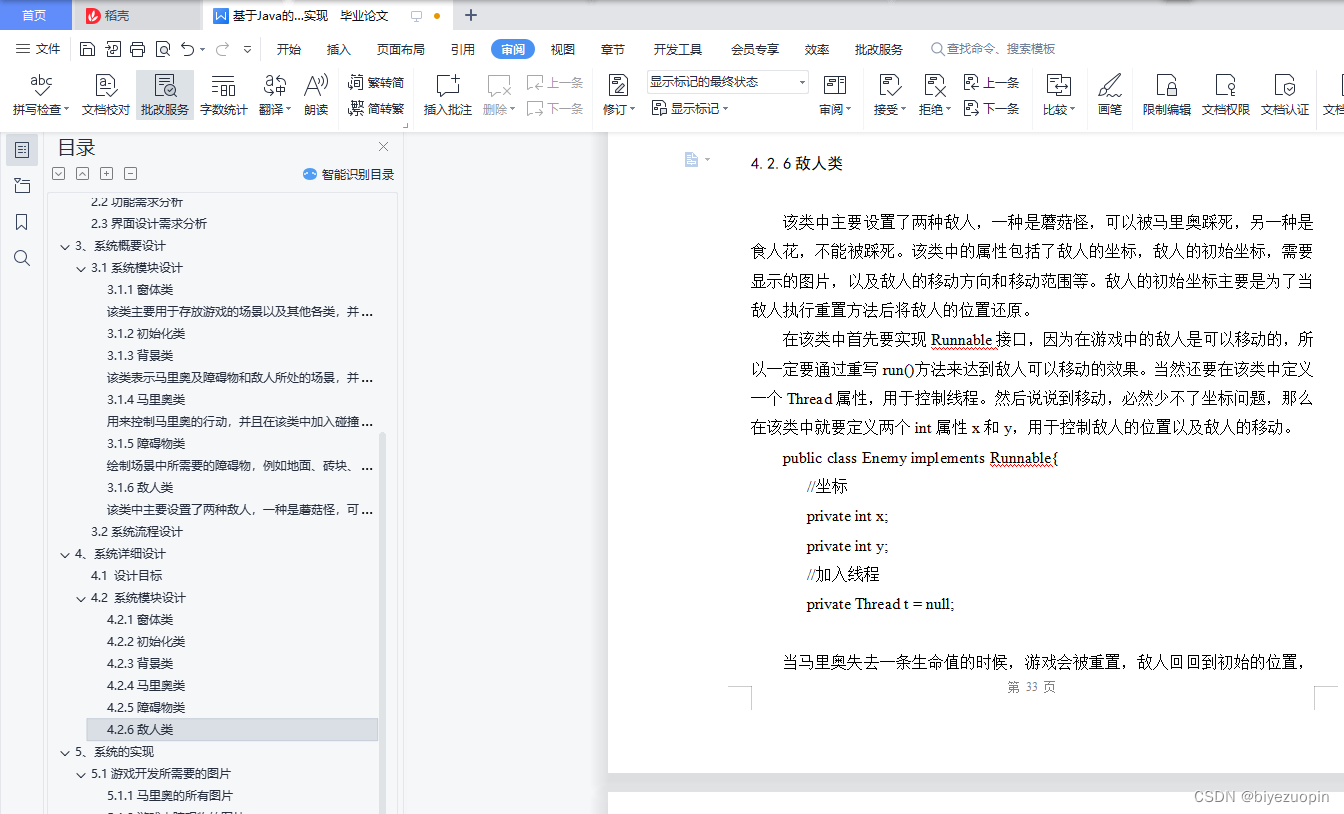Close the 目录 navigation pane
The height and width of the screenshot is (814, 1344).
tap(383, 147)
